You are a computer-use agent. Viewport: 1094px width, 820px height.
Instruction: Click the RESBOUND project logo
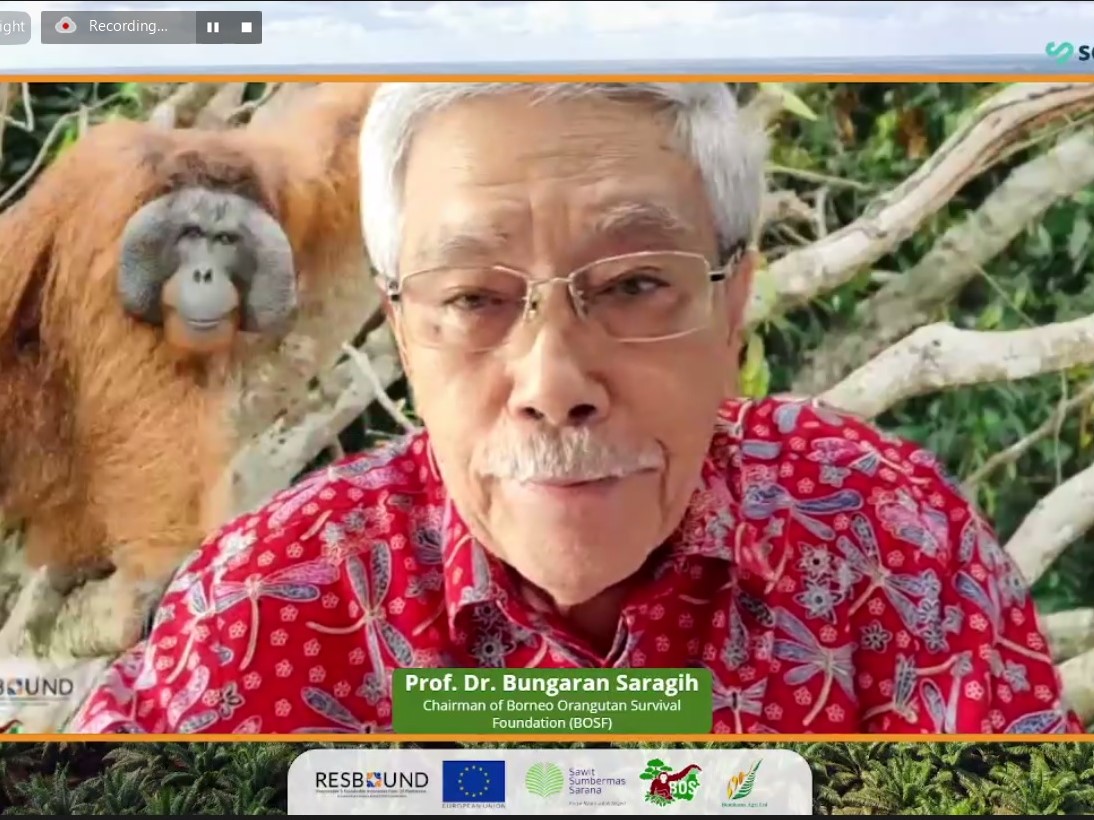pyautogui.click(x=370, y=783)
